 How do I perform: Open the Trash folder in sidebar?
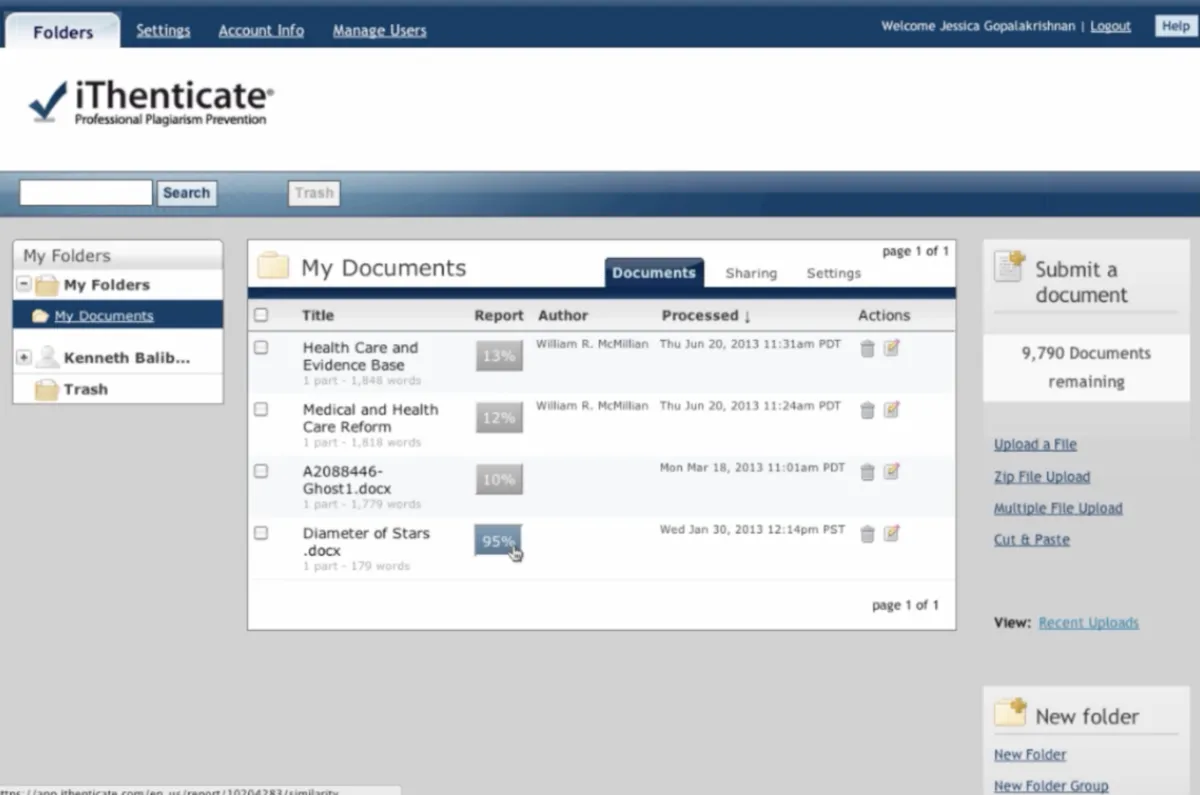(x=86, y=389)
